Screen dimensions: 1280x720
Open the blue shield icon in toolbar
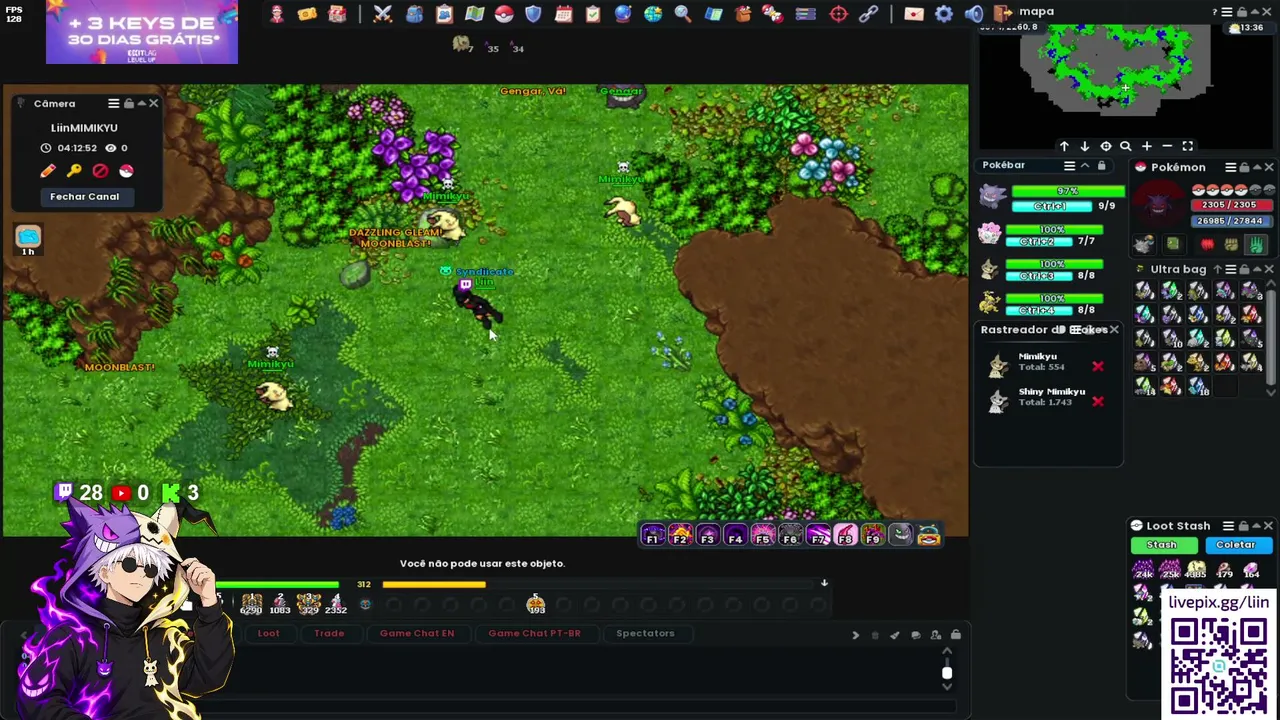(533, 14)
